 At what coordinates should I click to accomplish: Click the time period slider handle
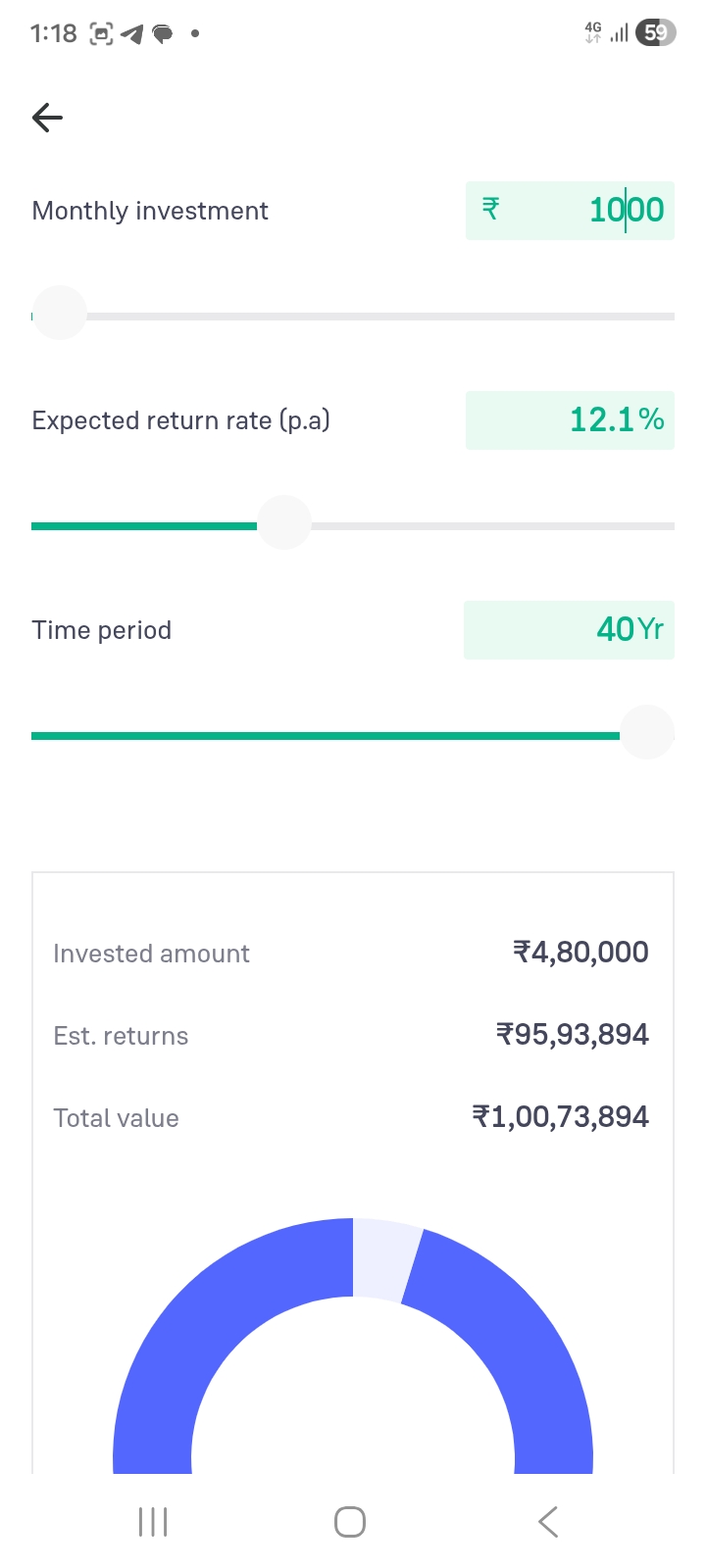click(x=647, y=732)
